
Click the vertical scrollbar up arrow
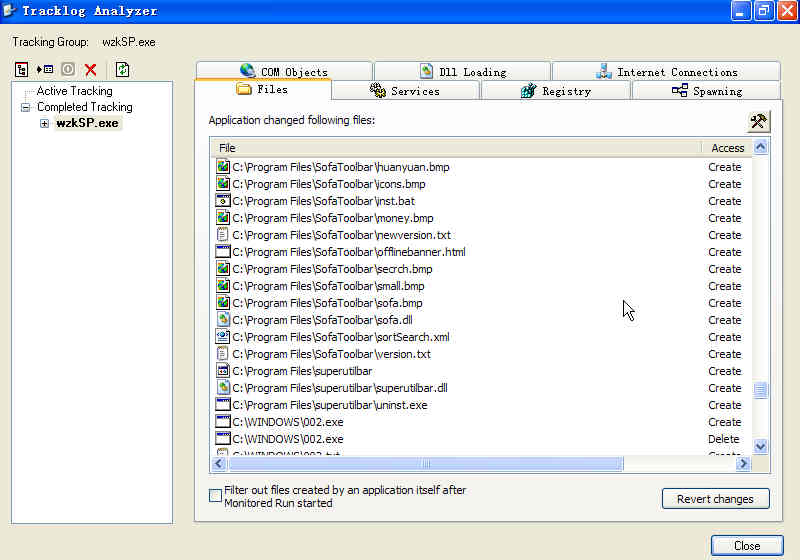(760, 147)
